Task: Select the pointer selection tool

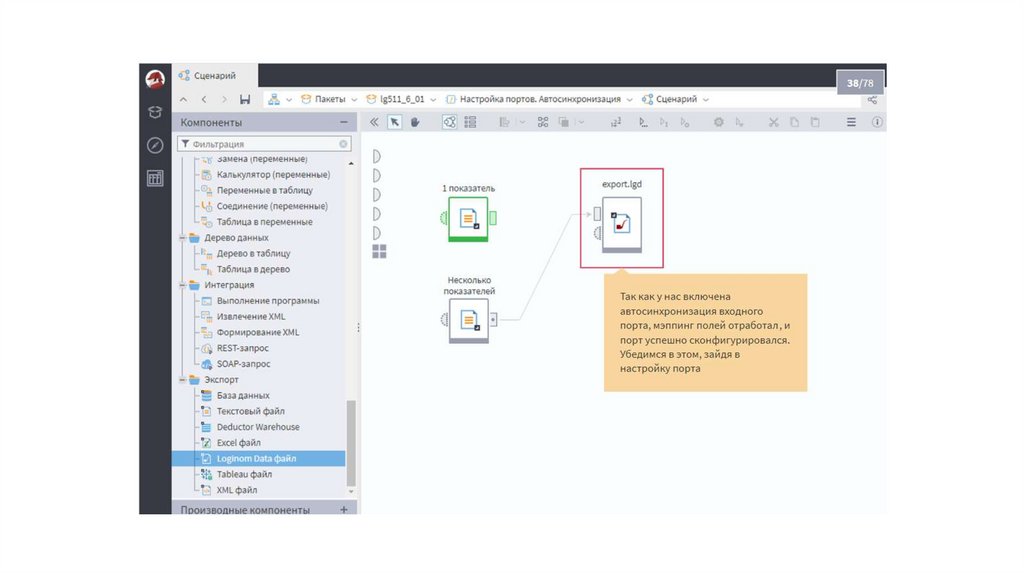Action: tap(394, 122)
